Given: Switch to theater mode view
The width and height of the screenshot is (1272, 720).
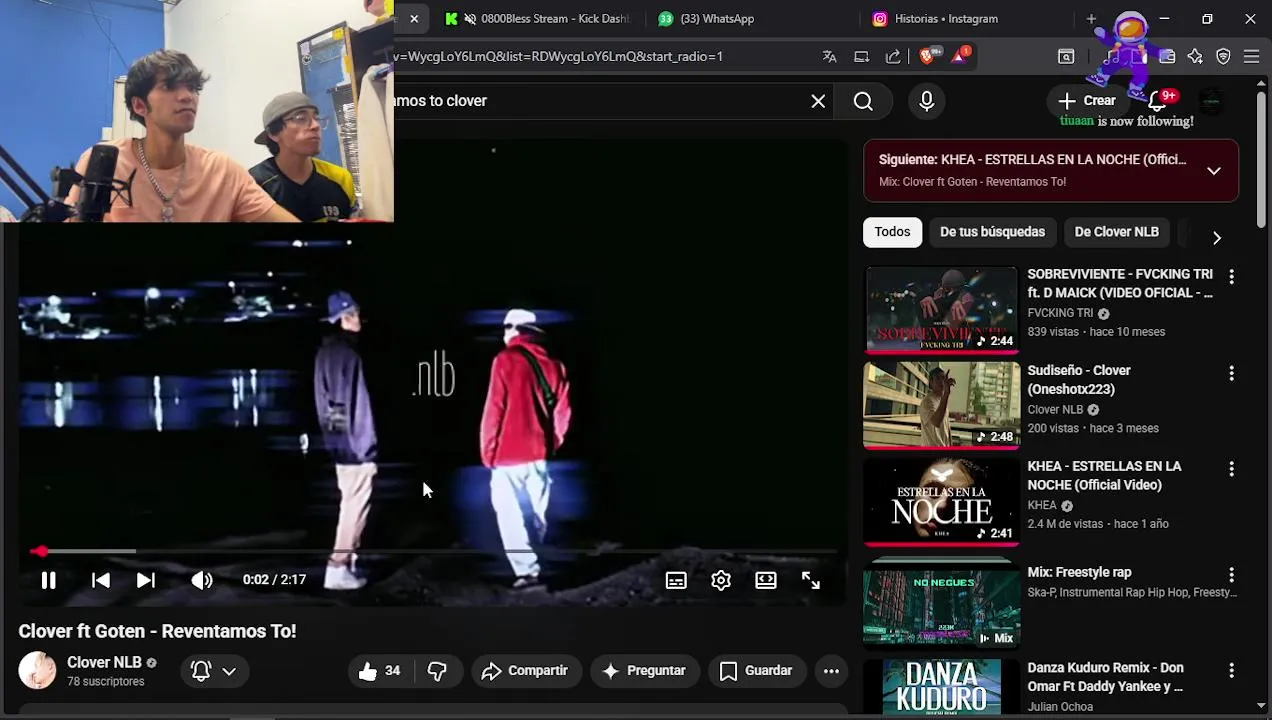Looking at the screenshot, I should (766, 580).
